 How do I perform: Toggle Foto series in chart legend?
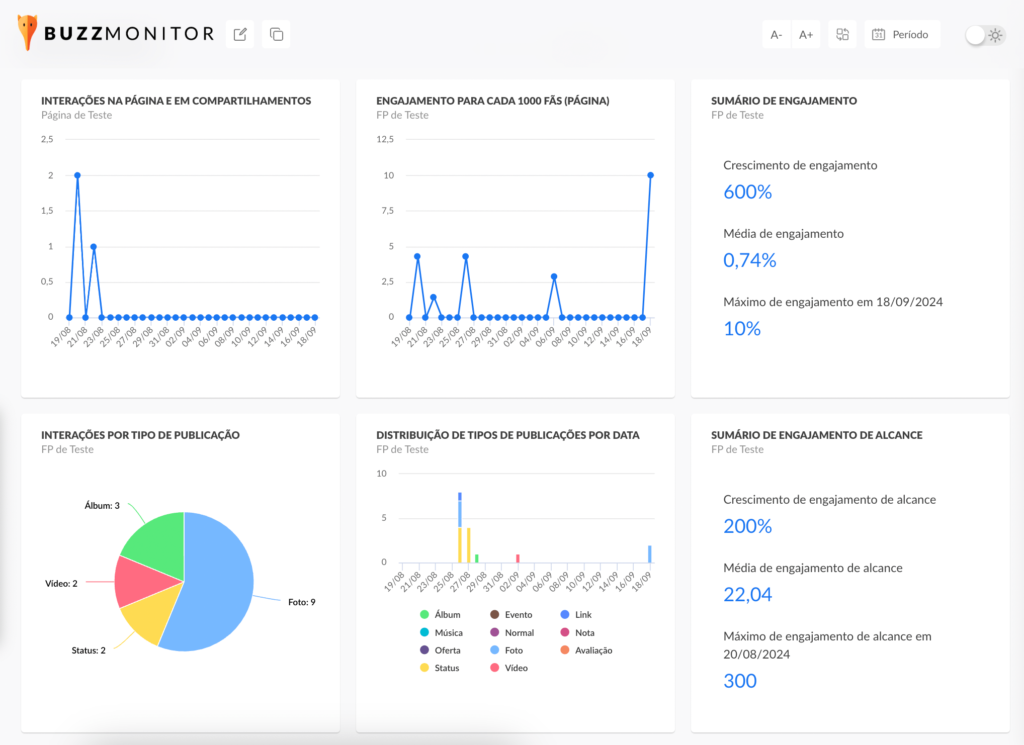[x=513, y=650]
